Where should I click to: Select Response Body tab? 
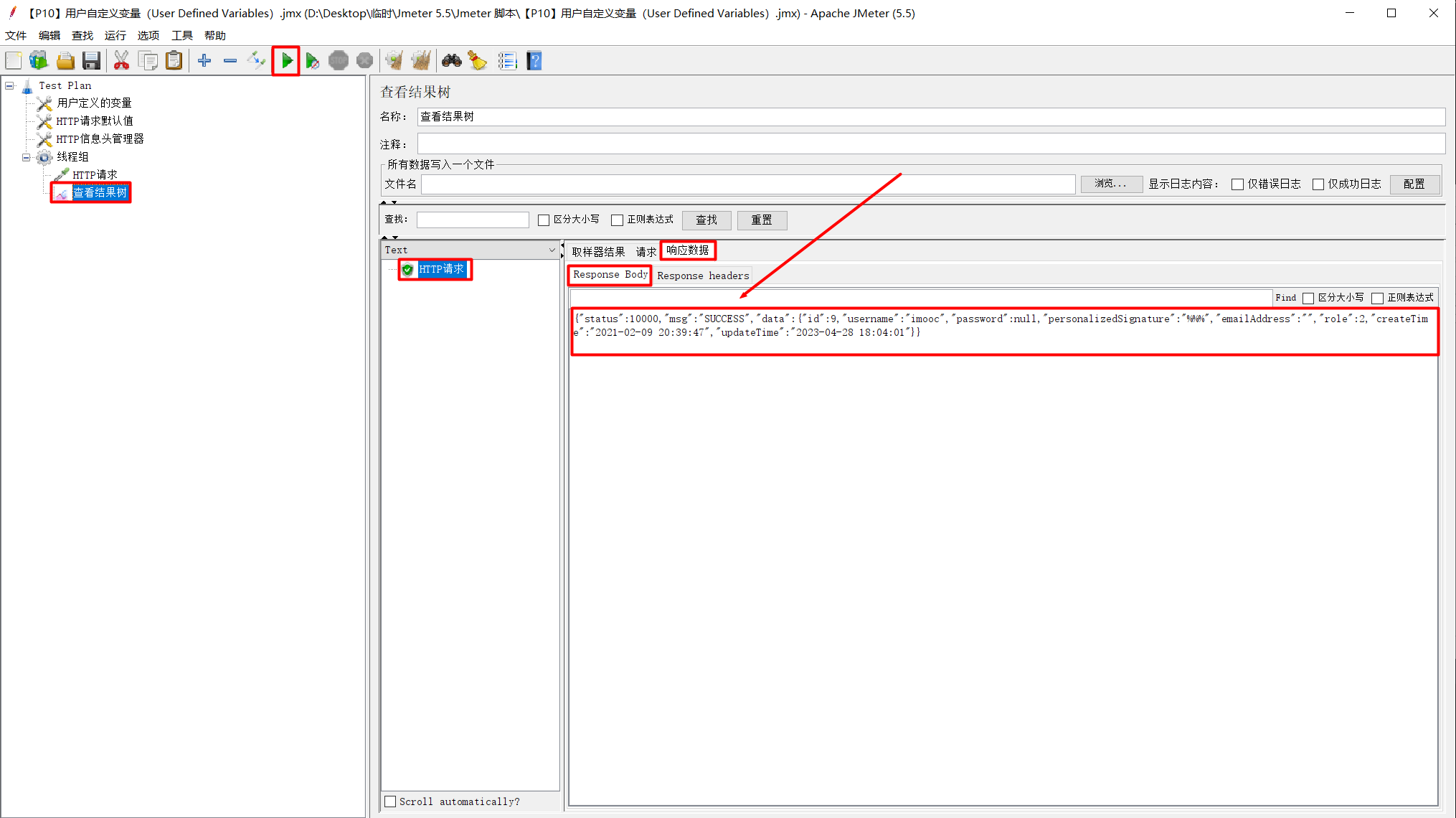610,275
